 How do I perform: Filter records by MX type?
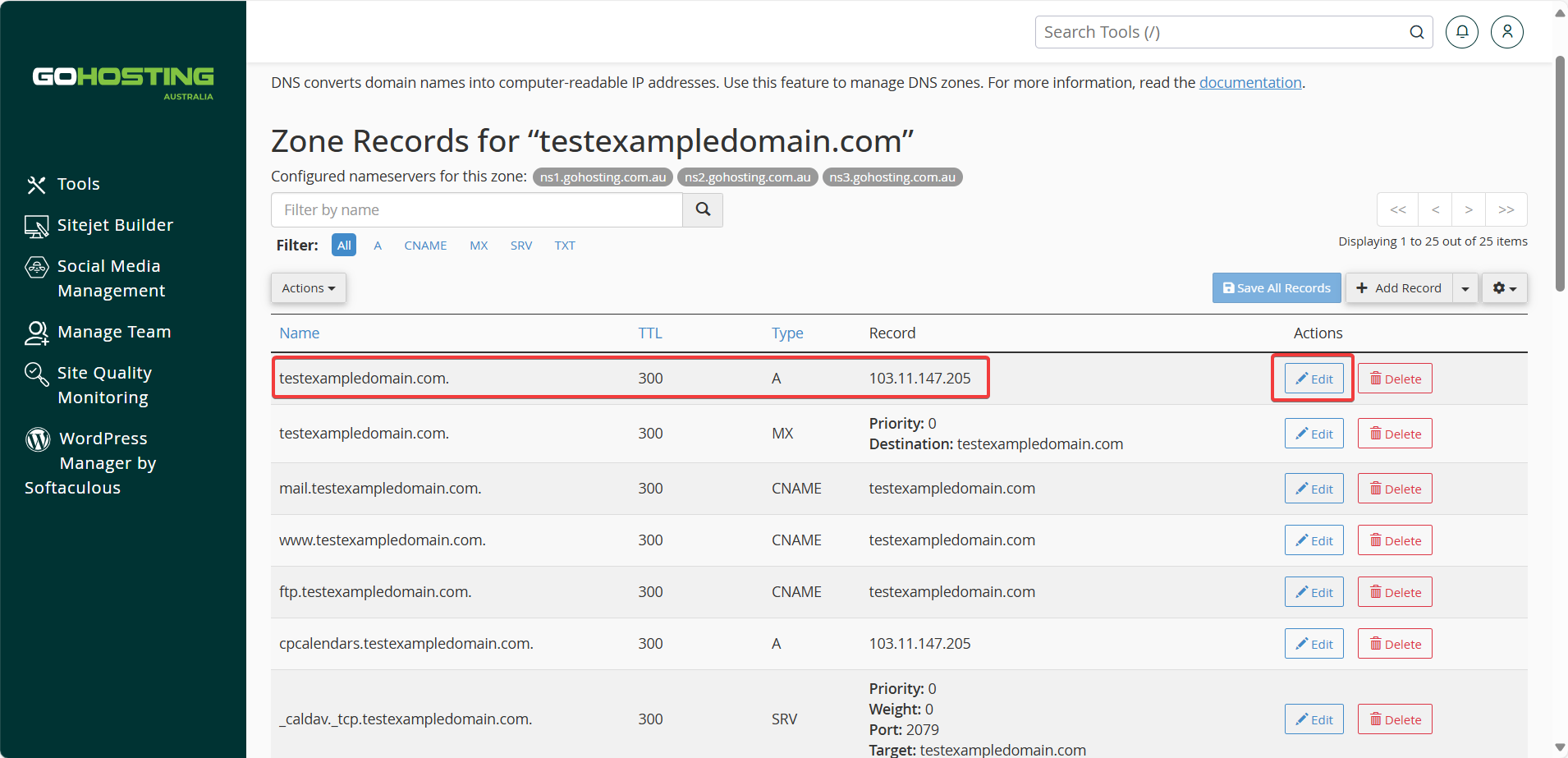pyautogui.click(x=479, y=246)
